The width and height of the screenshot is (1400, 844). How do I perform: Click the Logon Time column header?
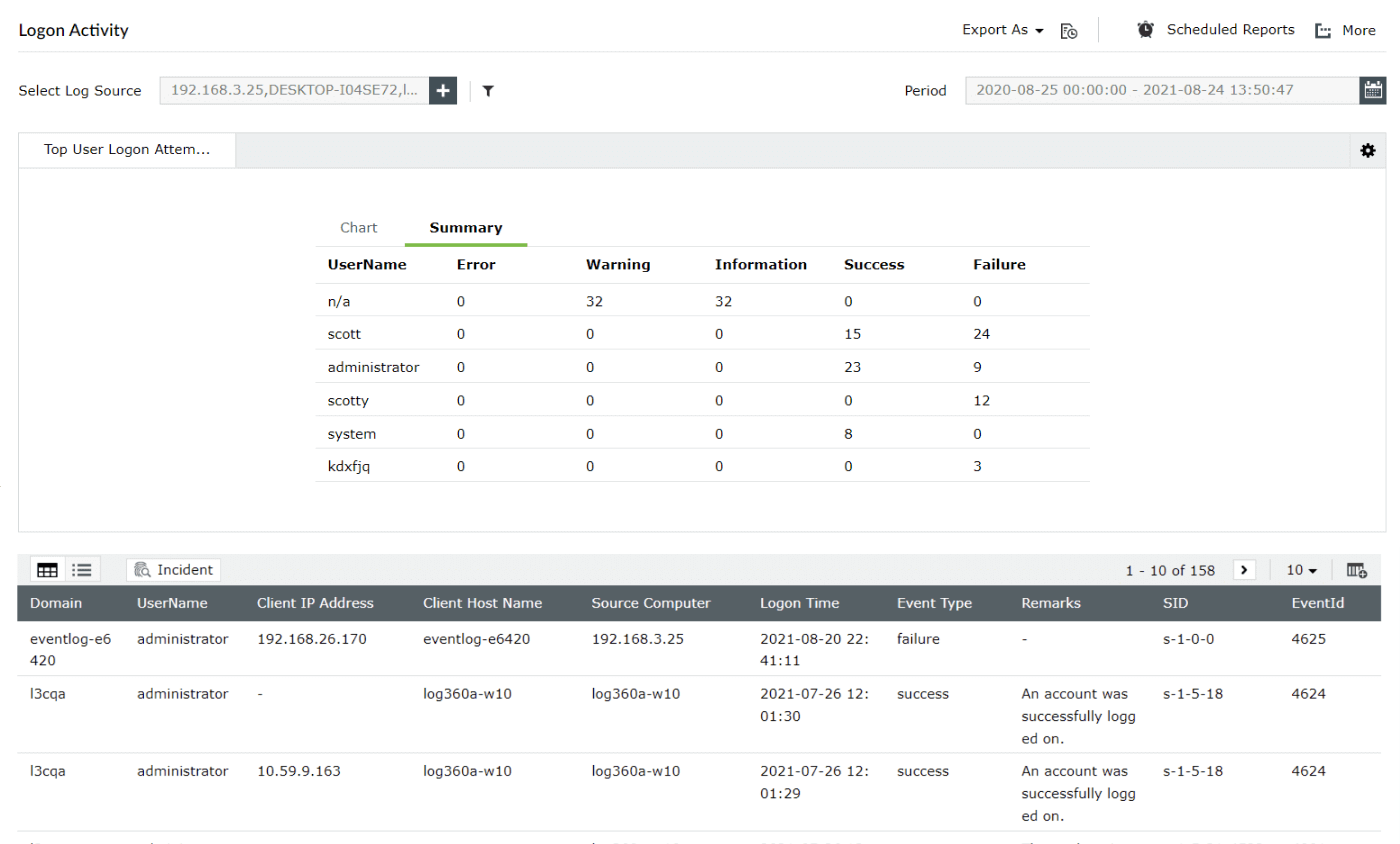(x=800, y=603)
